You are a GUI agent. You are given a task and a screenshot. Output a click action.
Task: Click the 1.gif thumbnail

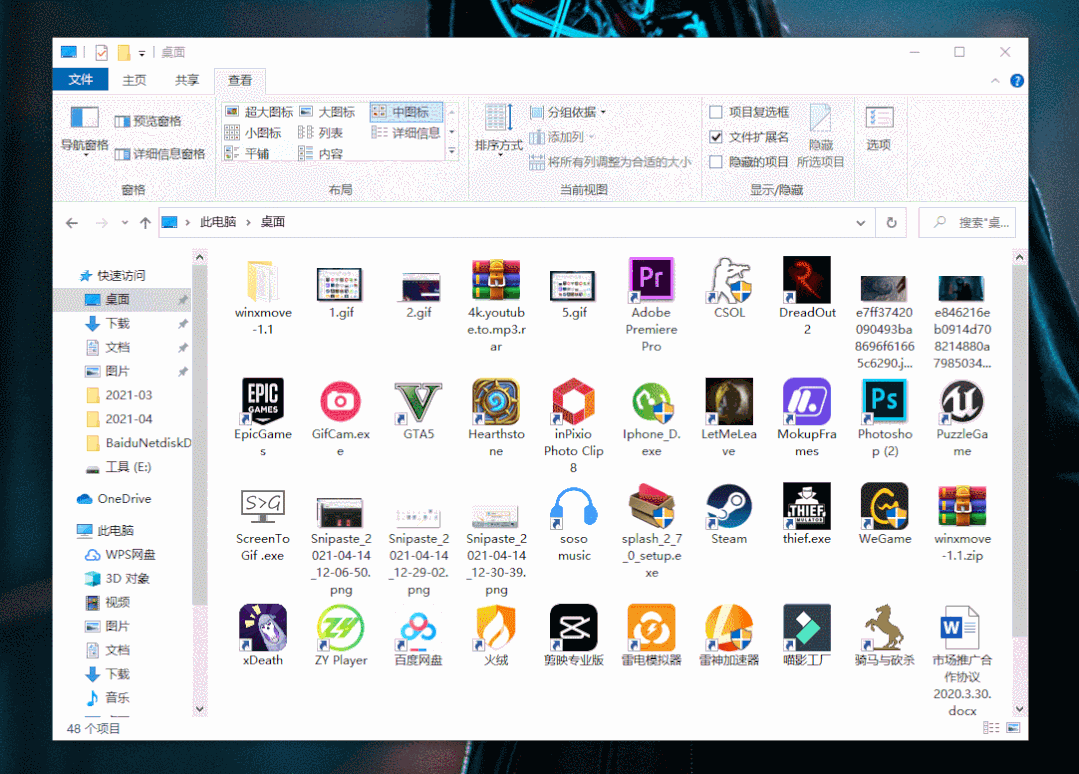[x=340, y=284]
